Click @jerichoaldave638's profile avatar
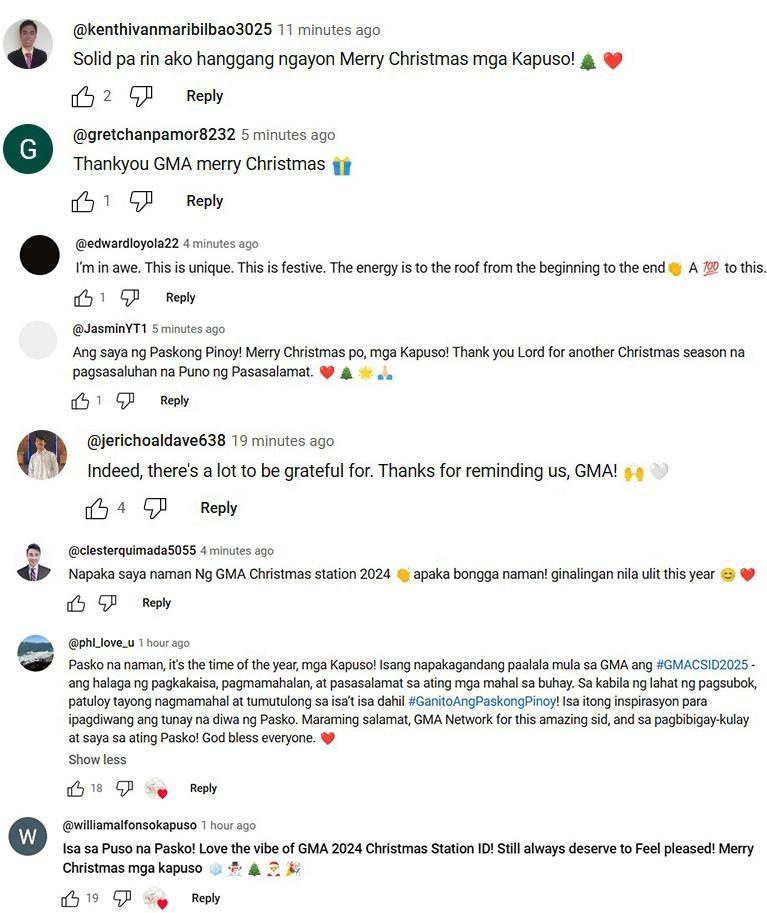 [40, 454]
